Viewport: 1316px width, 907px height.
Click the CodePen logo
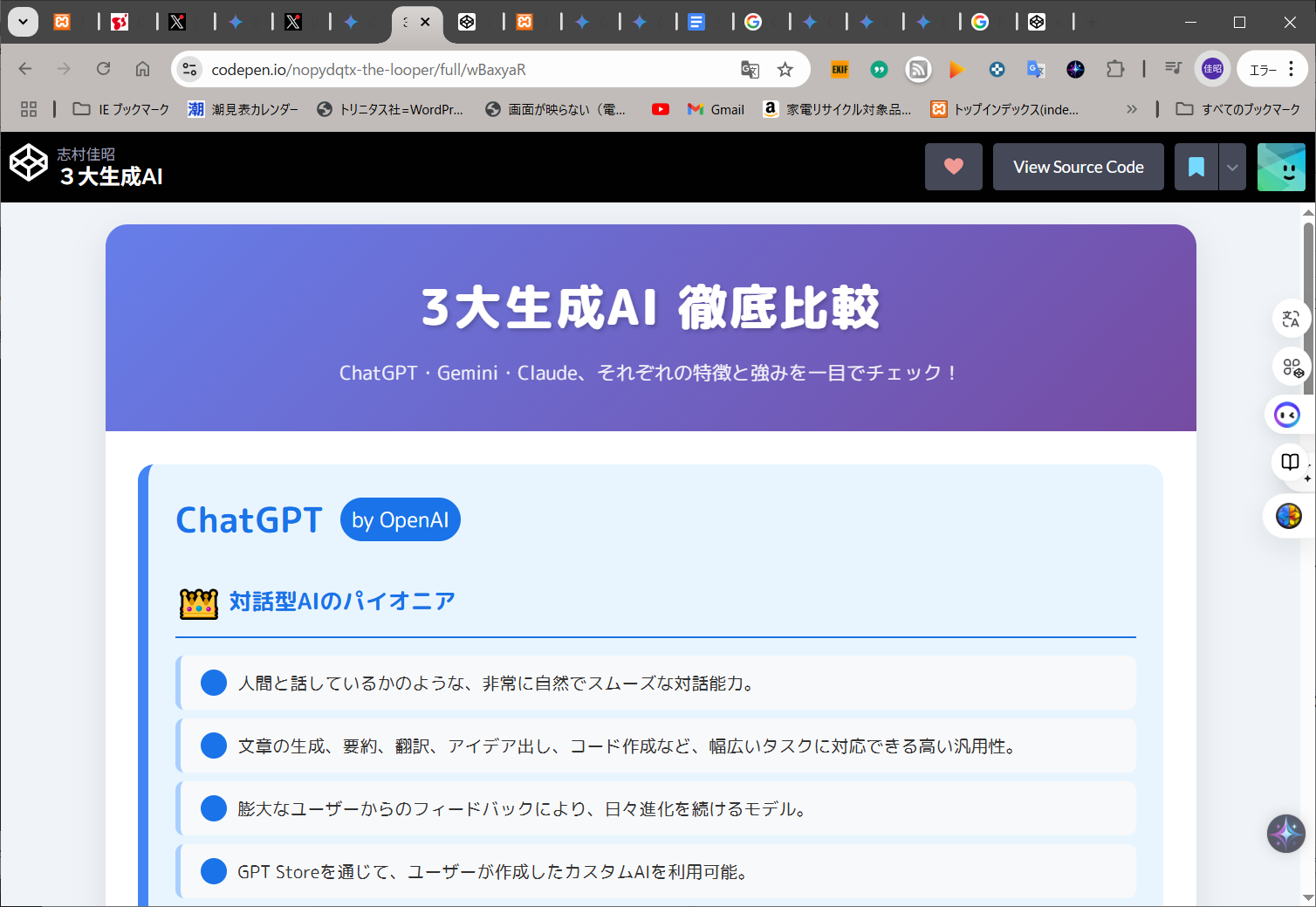pyautogui.click(x=29, y=163)
